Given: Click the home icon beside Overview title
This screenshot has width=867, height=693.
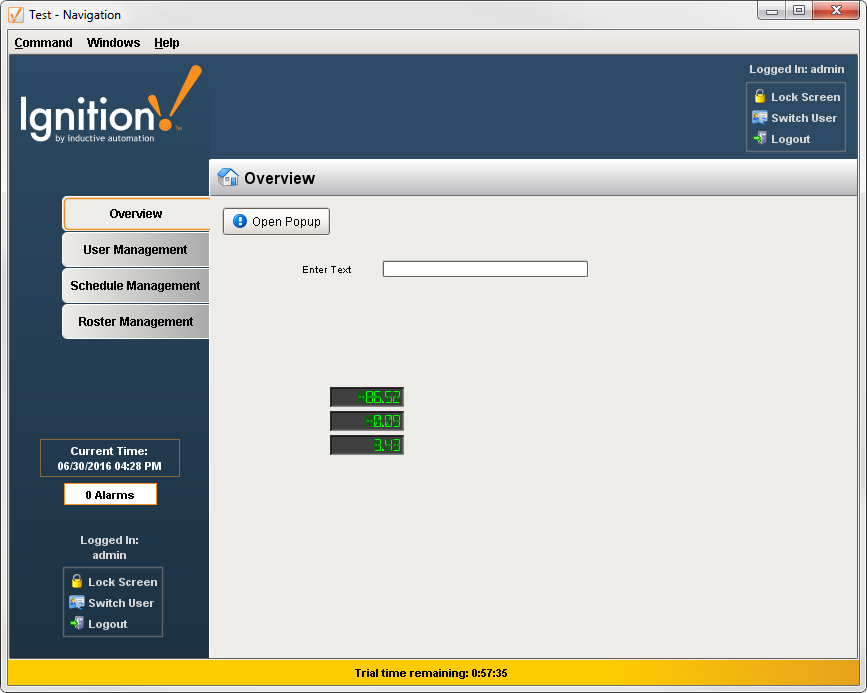Looking at the screenshot, I should (228, 177).
